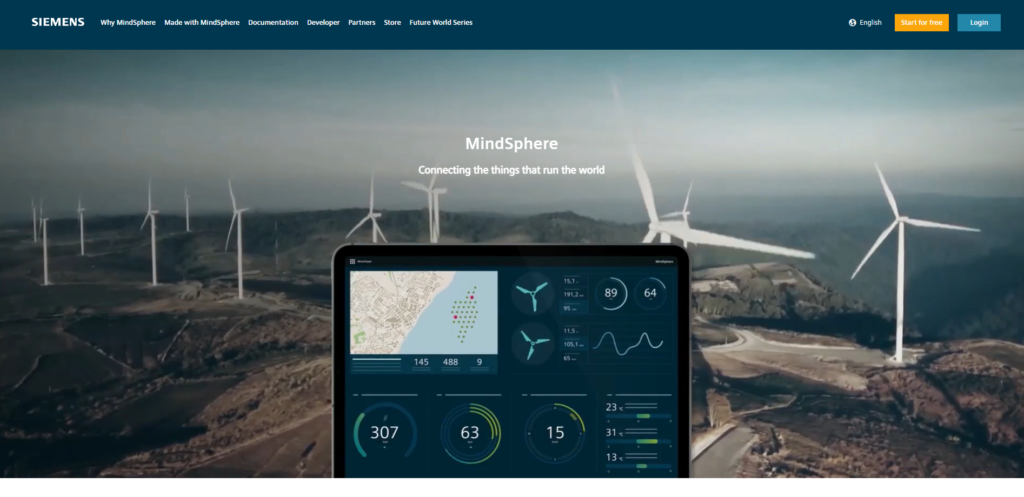The image size is (1024, 497).
Task: Open the Made with MindSphere menu
Action: tap(202, 22)
